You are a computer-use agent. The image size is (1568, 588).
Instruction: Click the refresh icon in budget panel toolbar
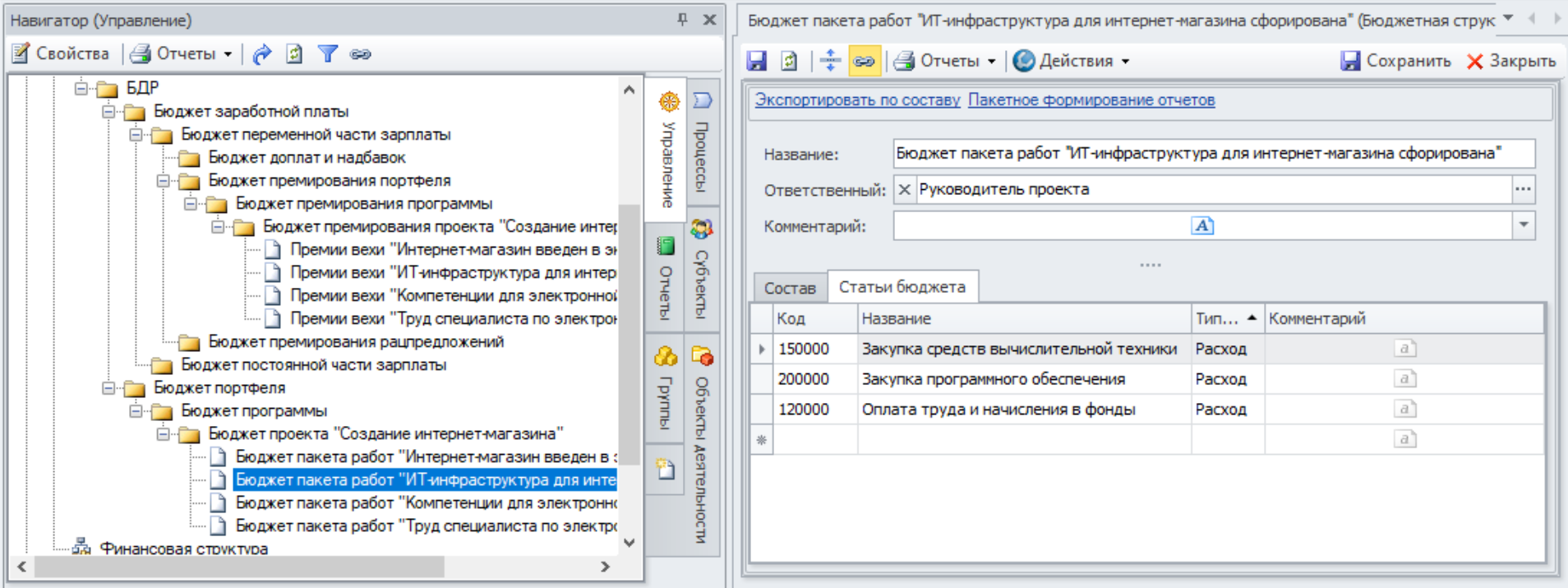[789, 61]
